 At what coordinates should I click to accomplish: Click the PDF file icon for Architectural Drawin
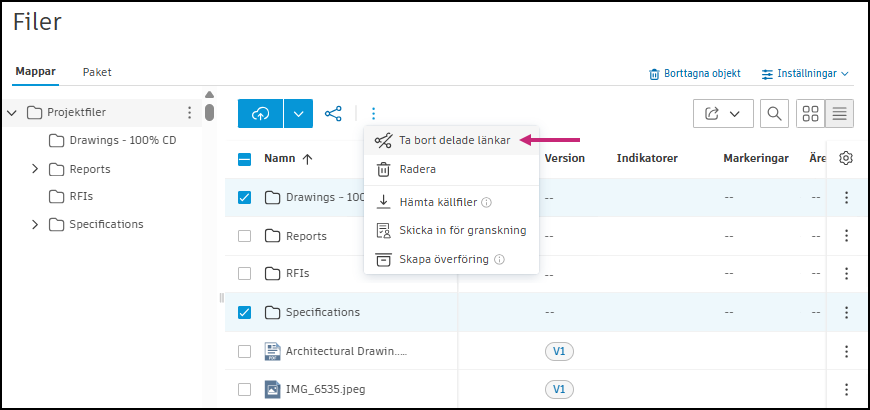[x=272, y=351]
